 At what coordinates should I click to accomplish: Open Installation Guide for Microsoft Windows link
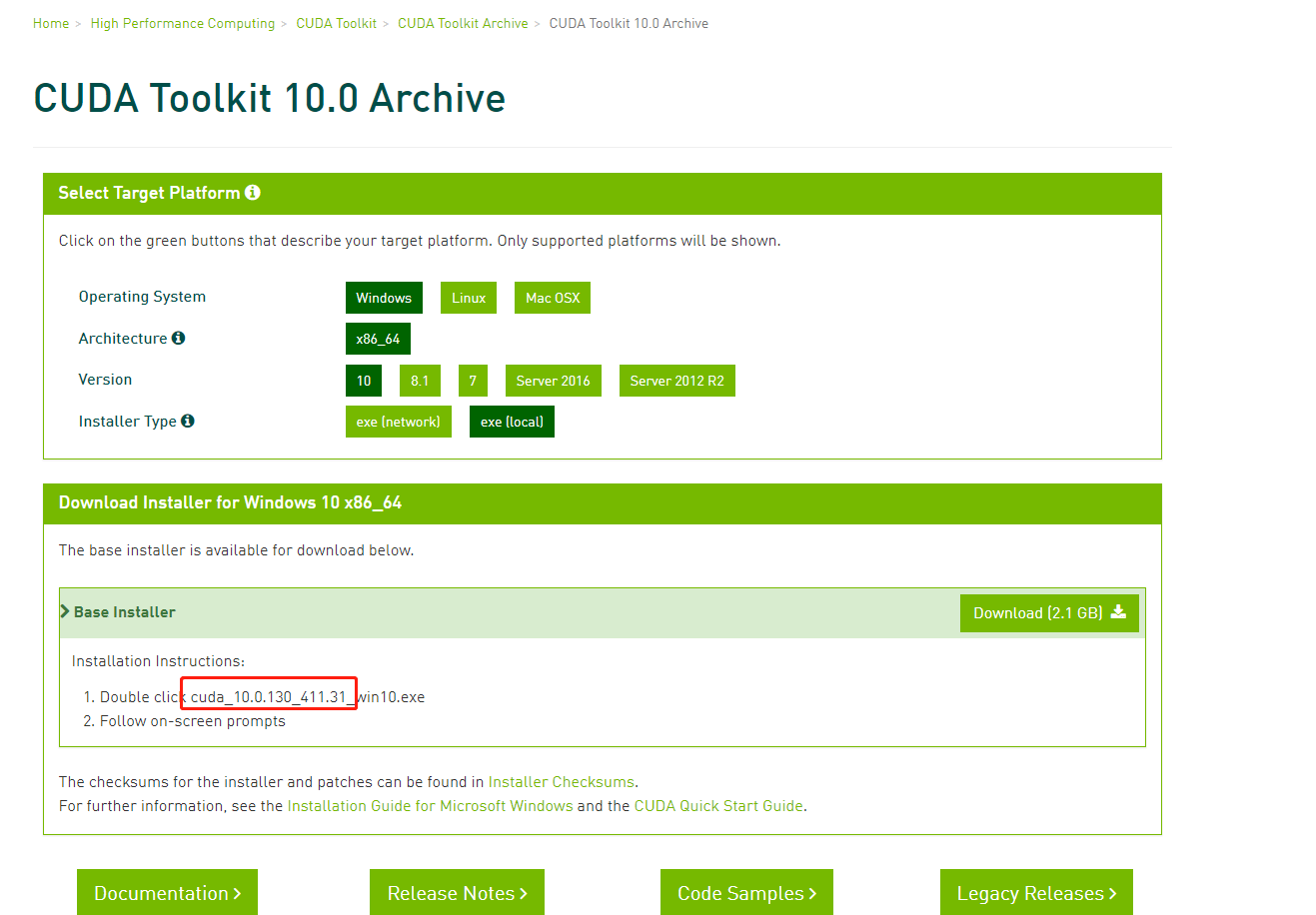click(x=431, y=805)
